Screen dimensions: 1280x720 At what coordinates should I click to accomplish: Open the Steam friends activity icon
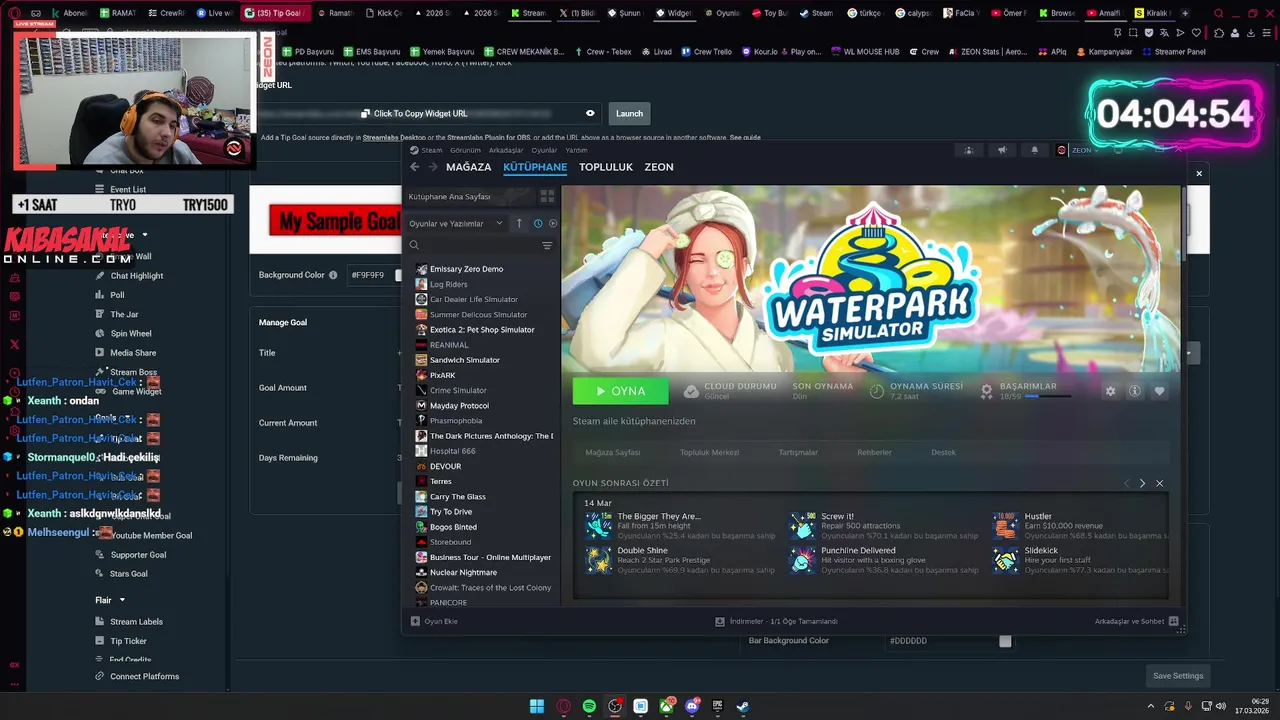coord(968,150)
